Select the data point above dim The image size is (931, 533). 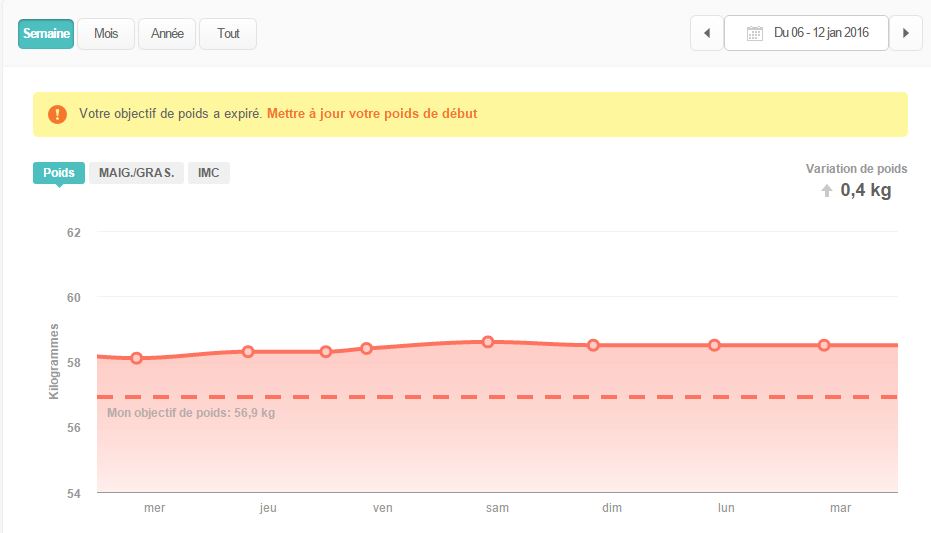pos(593,345)
